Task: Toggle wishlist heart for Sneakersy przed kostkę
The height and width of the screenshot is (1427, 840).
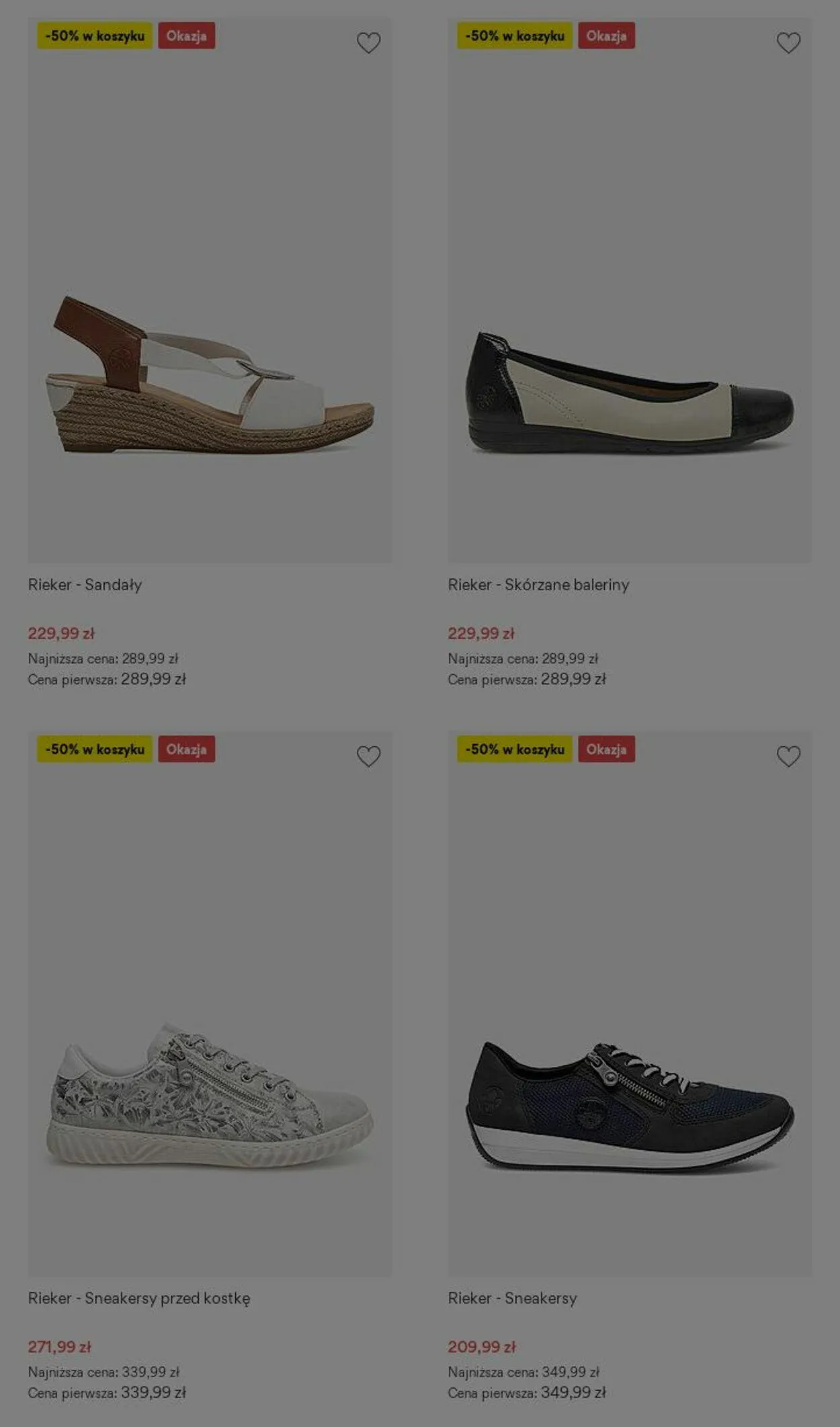Action: pyautogui.click(x=368, y=756)
